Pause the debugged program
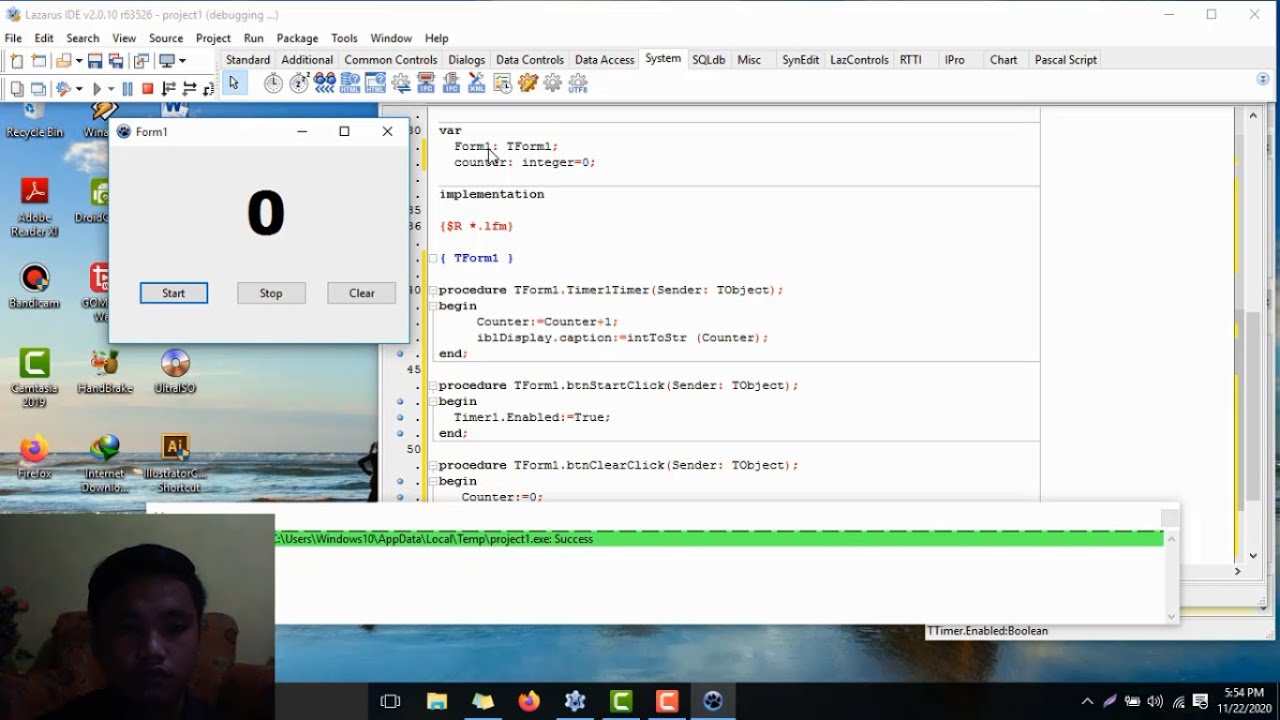Image resolution: width=1280 pixels, height=720 pixels. coord(127,89)
